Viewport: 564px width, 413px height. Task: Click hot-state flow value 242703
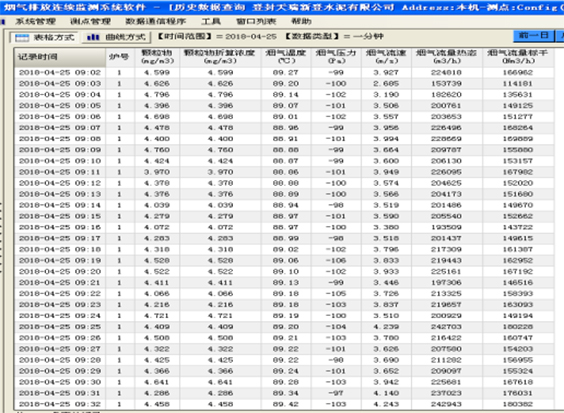(446, 327)
